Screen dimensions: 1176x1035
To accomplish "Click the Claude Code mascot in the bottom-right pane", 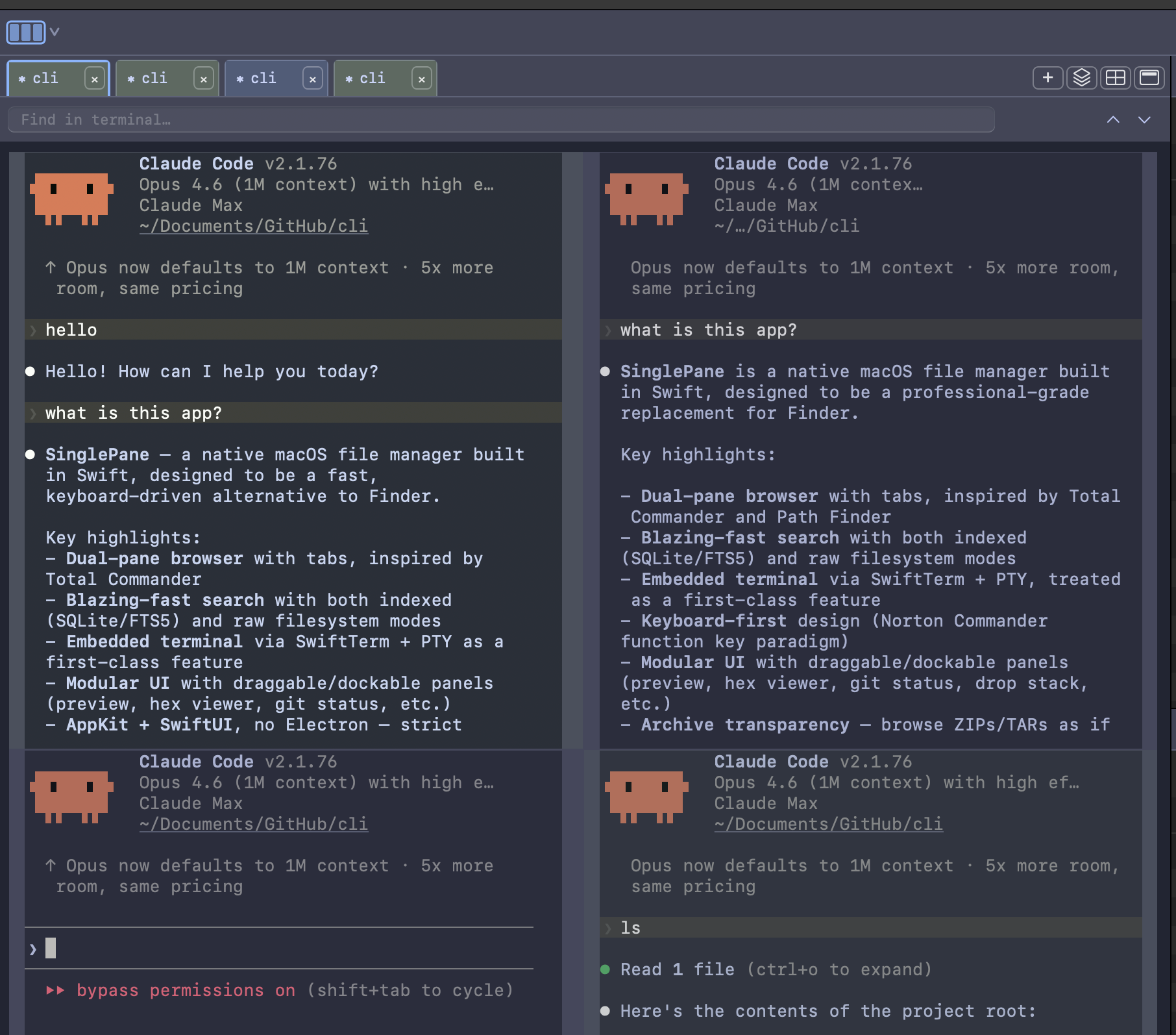I will pos(648,797).
